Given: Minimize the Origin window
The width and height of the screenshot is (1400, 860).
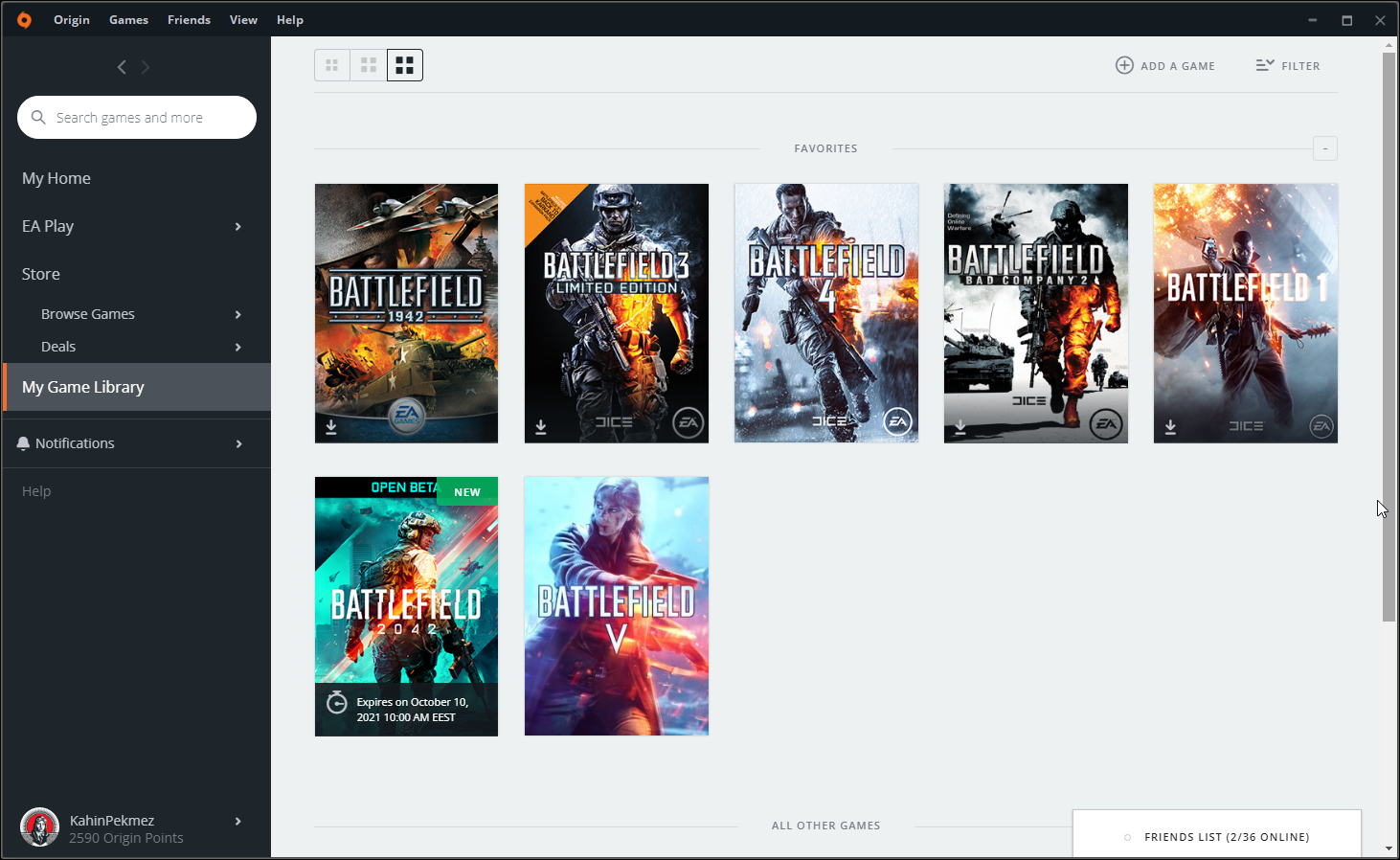Looking at the screenshot, I should 1313,19.
